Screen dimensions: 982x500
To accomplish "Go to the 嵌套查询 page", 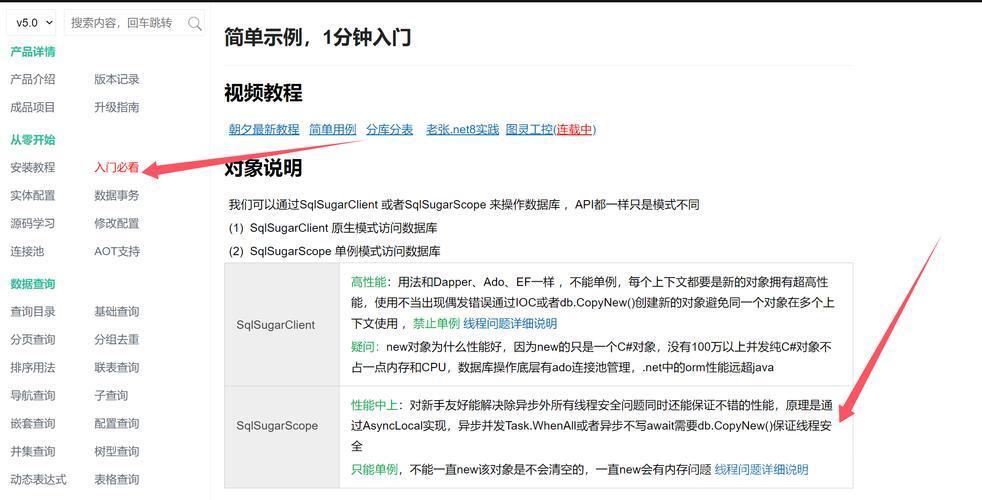I will (x=33, y=424).
